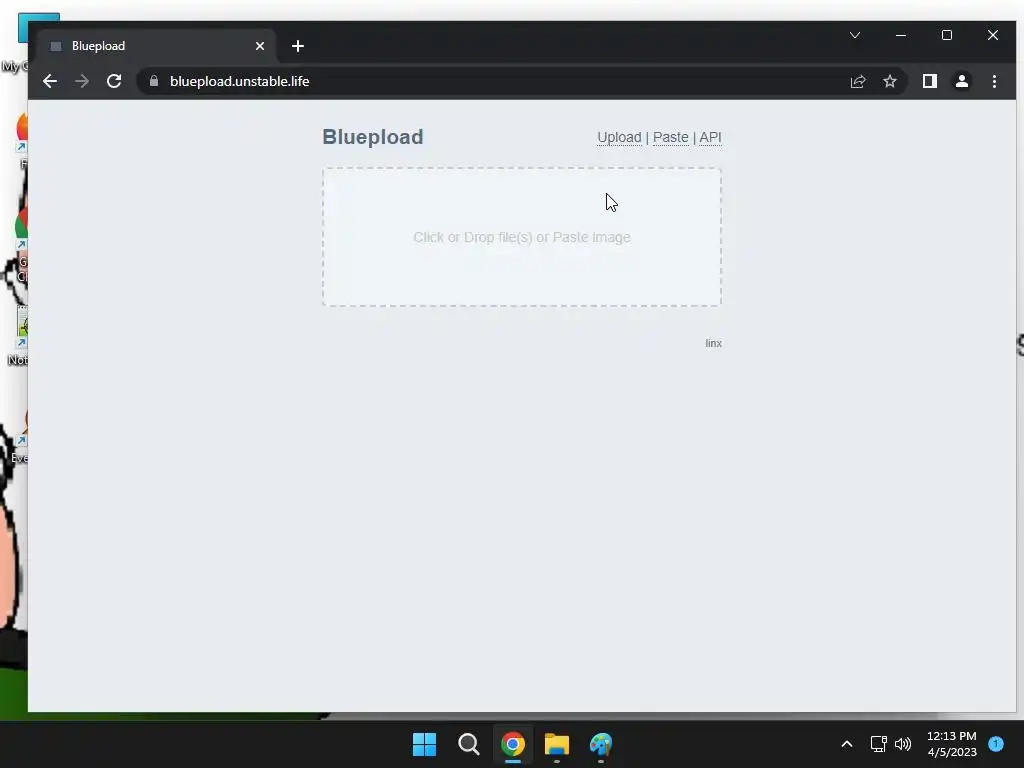Close the Bluepload tab

[260, 46]
